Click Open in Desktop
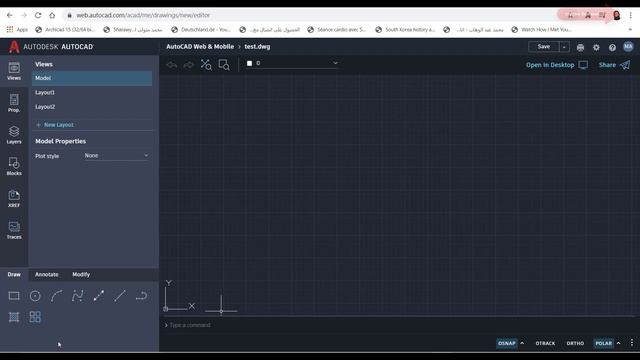Viewport: 640px width, 360px height. coord(557,65)
